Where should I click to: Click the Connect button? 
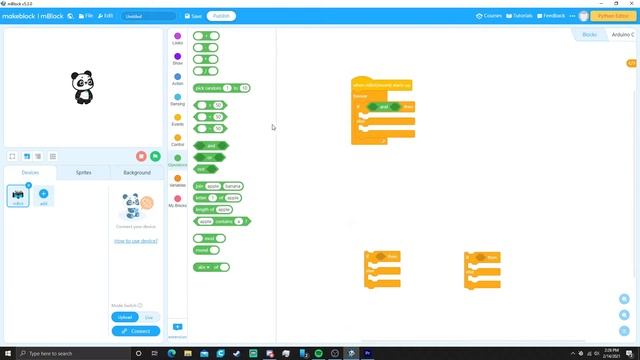coord(136,331)
